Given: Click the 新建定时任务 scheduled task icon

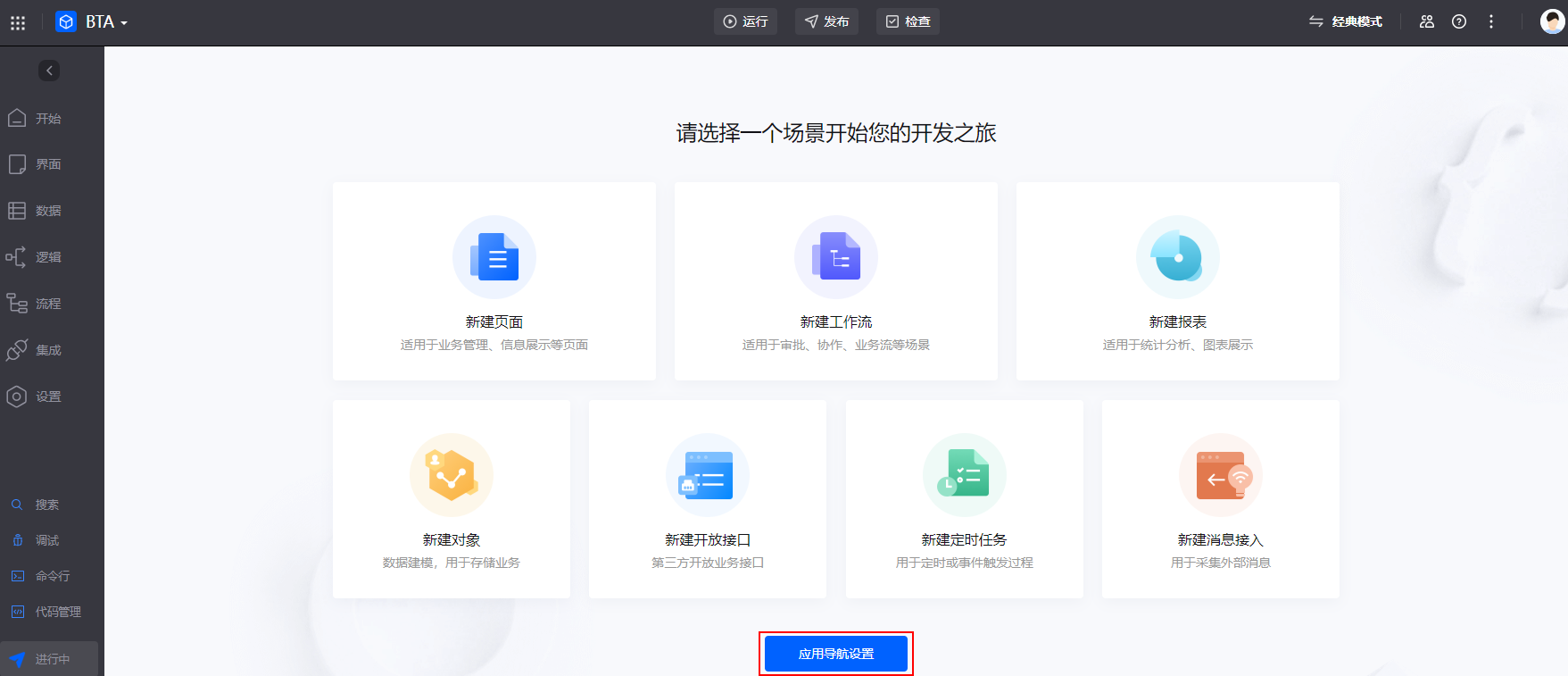Looking at the screenshot, I should tap(965, 475).
